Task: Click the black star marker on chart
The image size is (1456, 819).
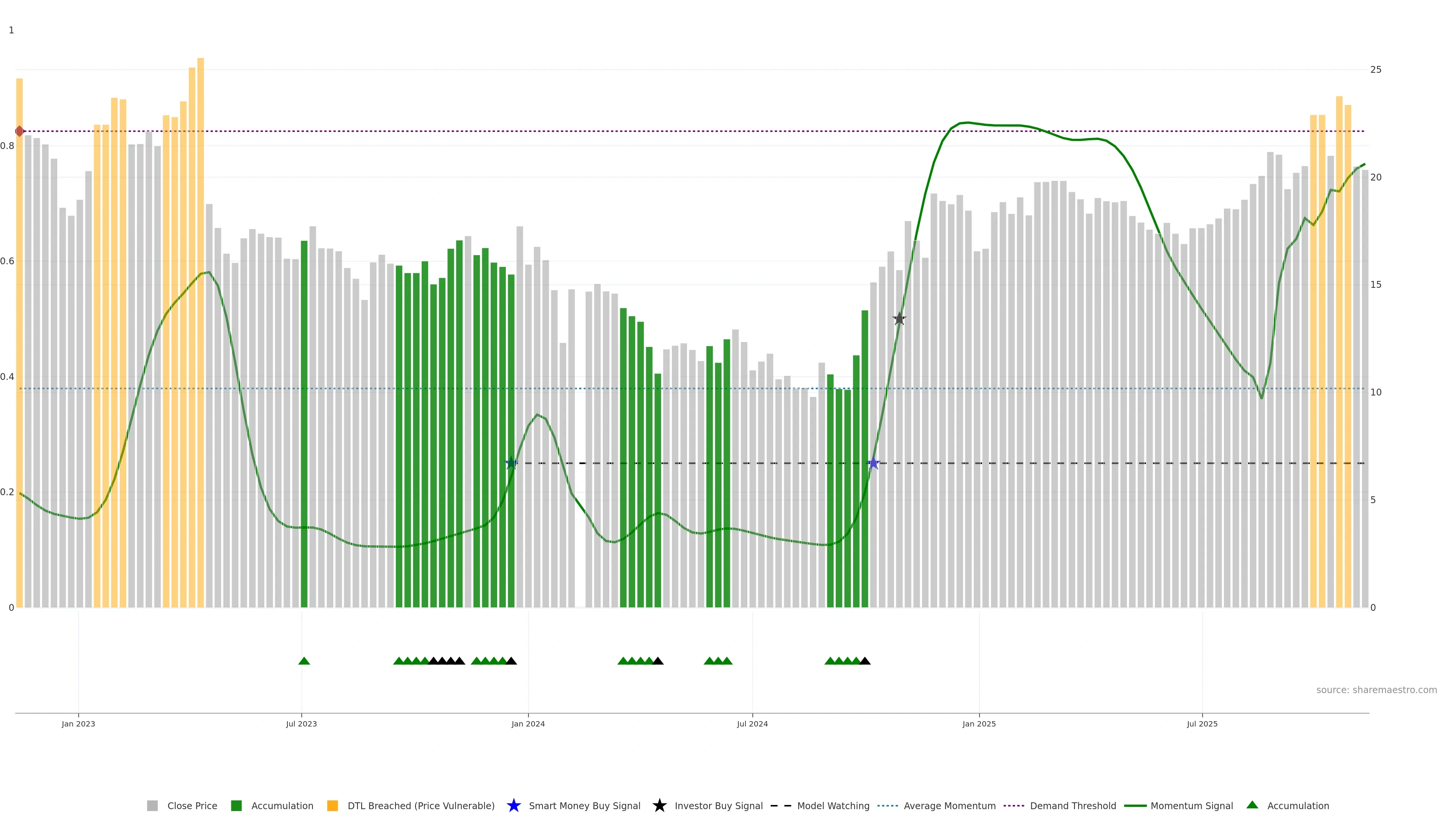Action: [899, 319]
